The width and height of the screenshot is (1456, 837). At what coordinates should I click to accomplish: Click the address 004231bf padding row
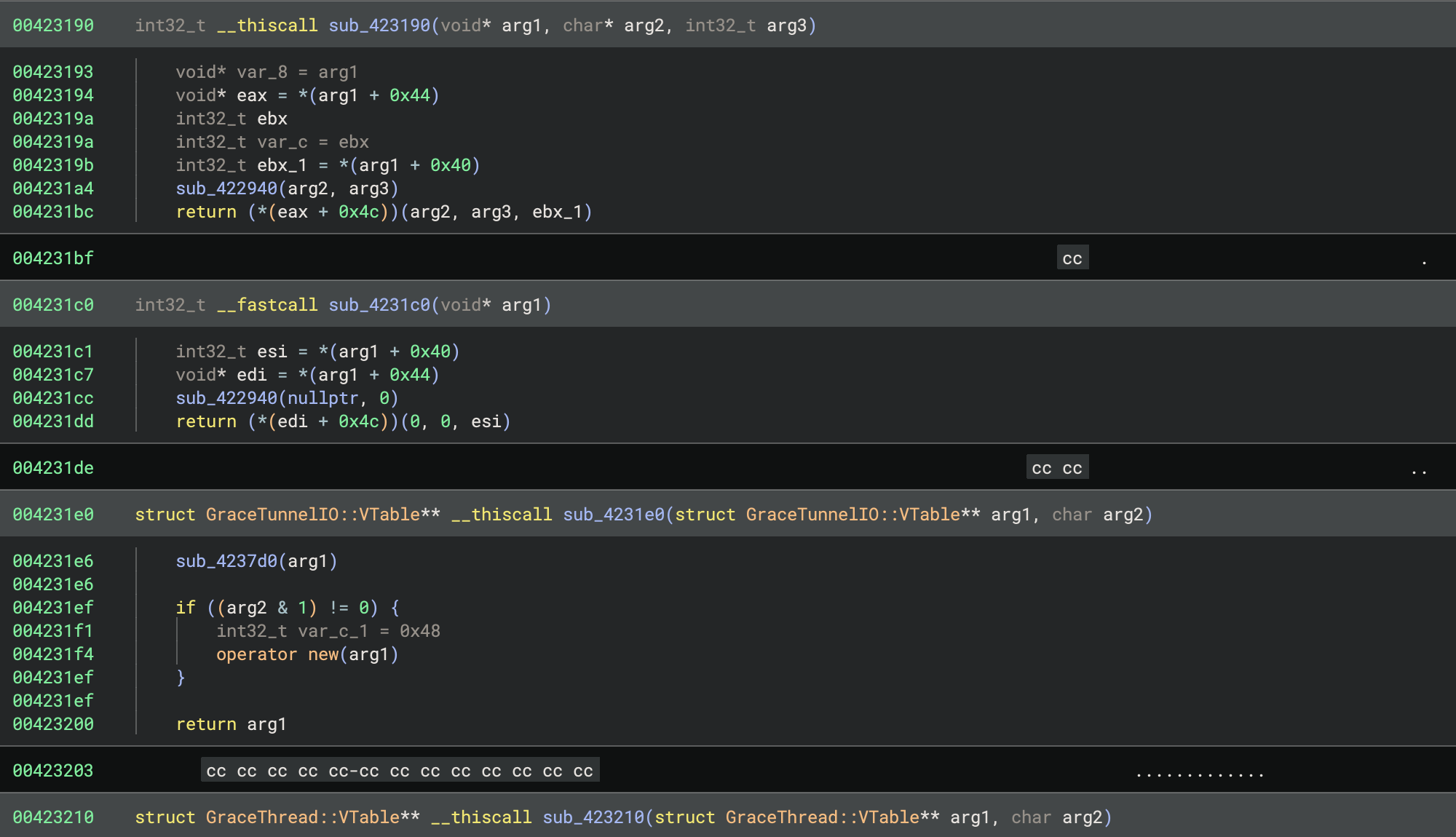[x=53, y=258]
